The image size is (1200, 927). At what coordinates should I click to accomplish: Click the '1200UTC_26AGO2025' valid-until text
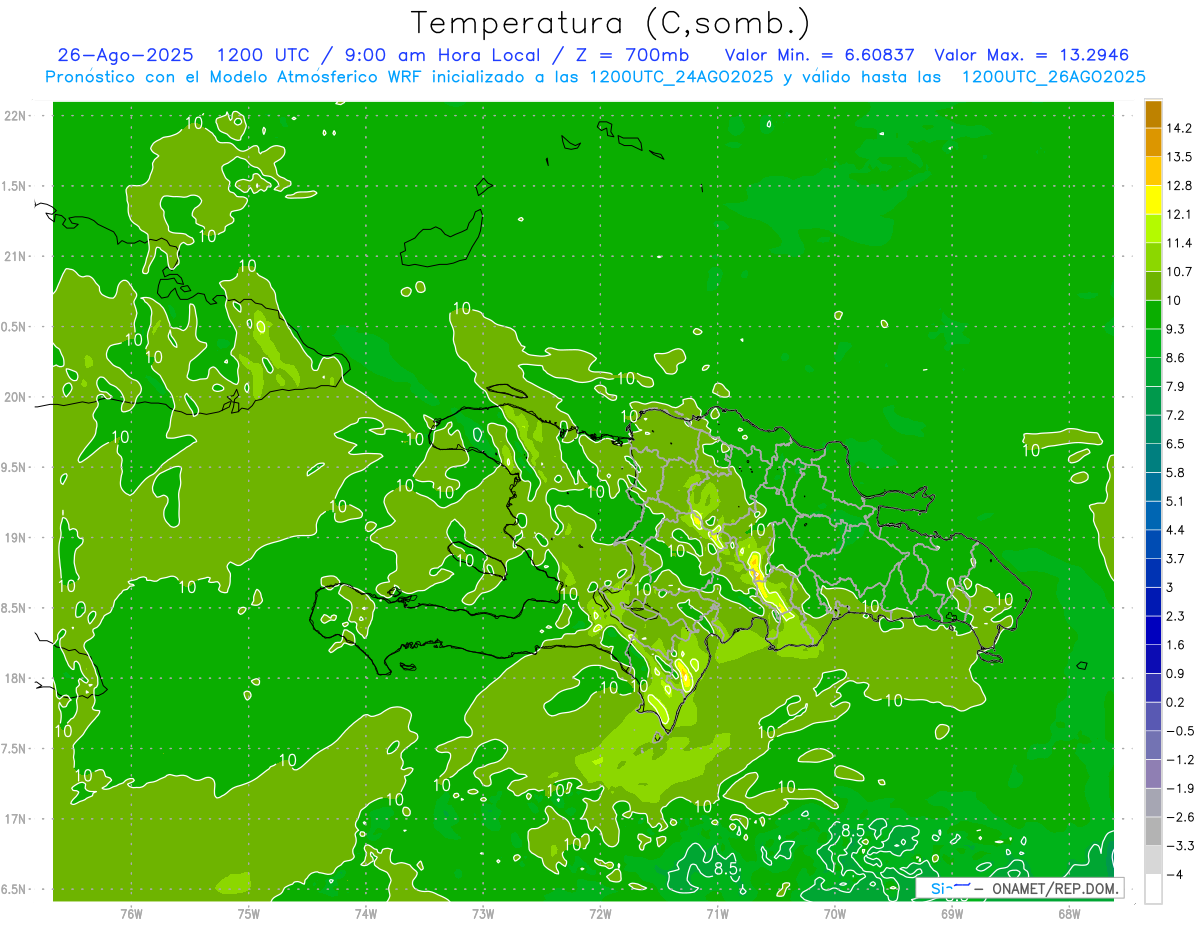1053,77
